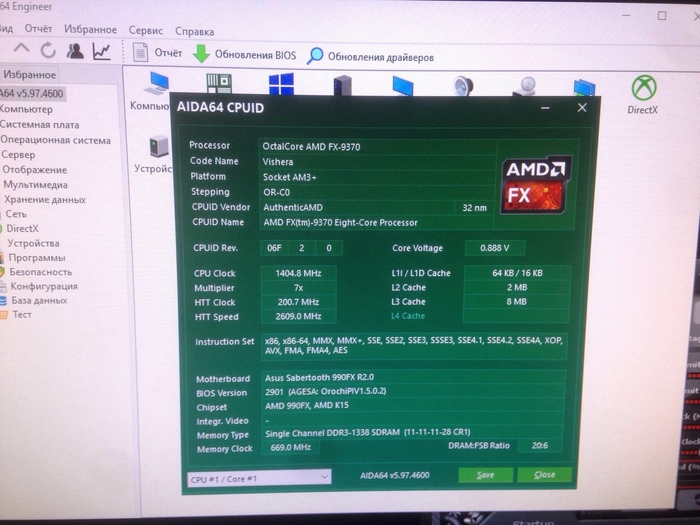Select Безопасность in the sidebar tree
The width and height of the screenshot is (700, 525).
[x=41, y=271]
